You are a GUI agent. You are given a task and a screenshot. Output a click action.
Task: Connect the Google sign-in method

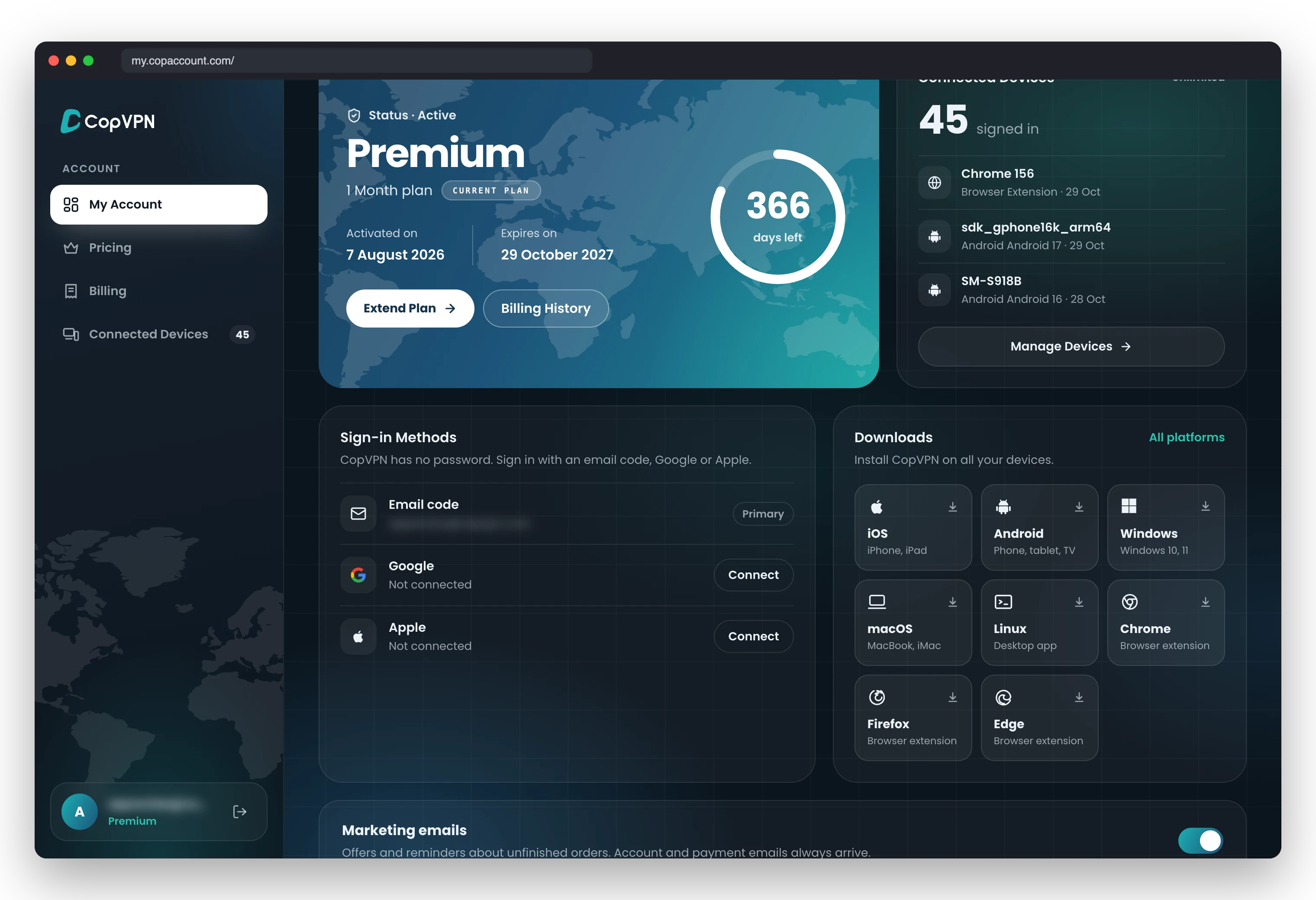pyautogui.click(x=753, y=575)
